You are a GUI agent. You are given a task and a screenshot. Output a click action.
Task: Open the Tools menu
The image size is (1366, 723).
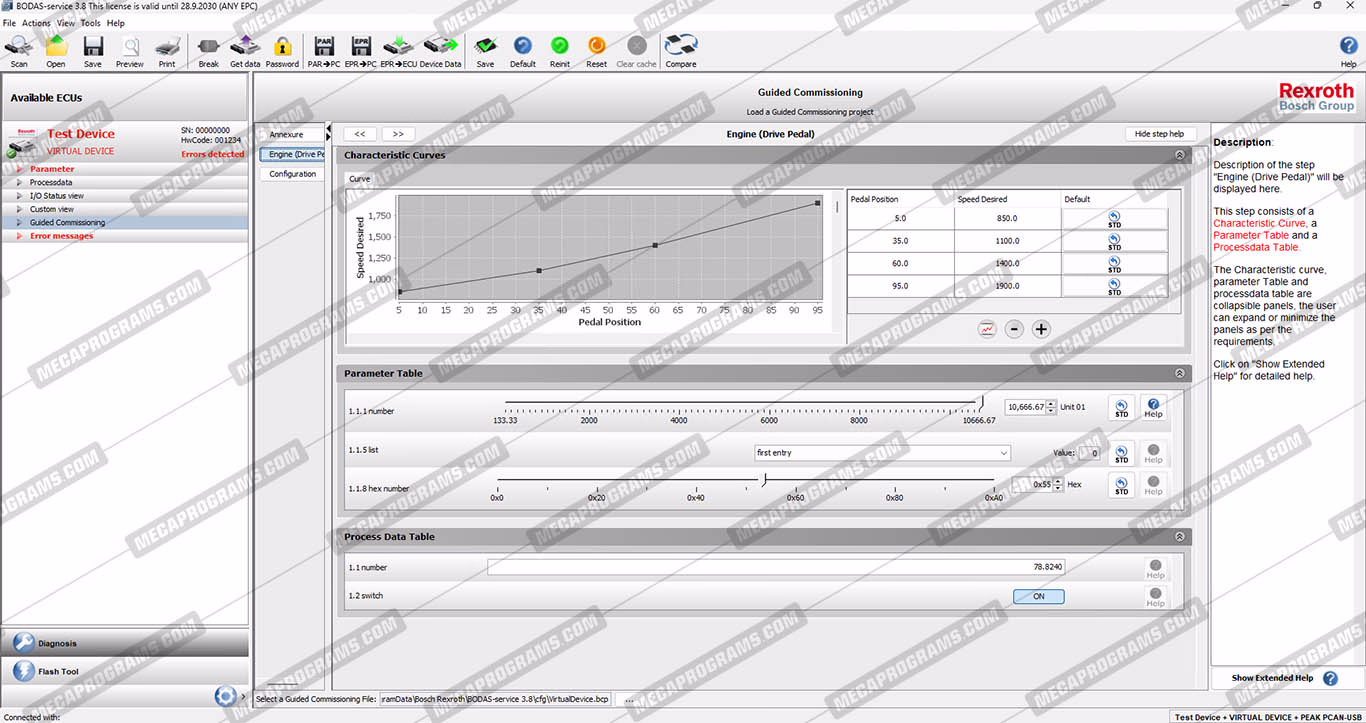(x=90, y=23)
